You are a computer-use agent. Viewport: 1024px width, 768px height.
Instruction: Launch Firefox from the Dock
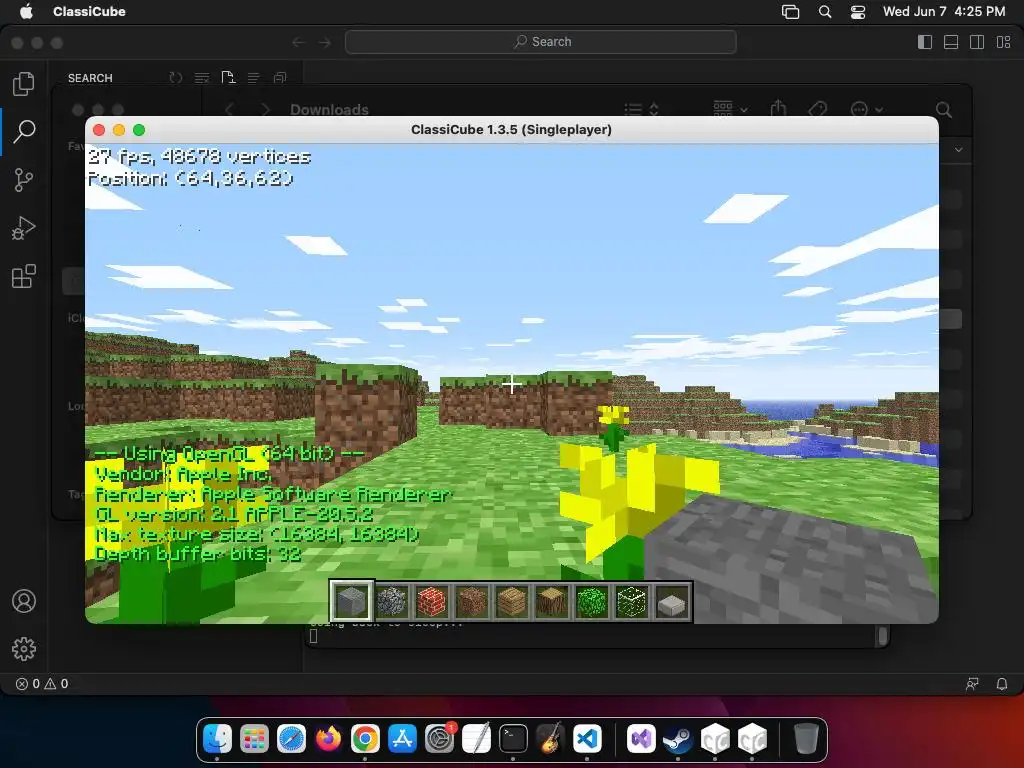coord(328,739)
